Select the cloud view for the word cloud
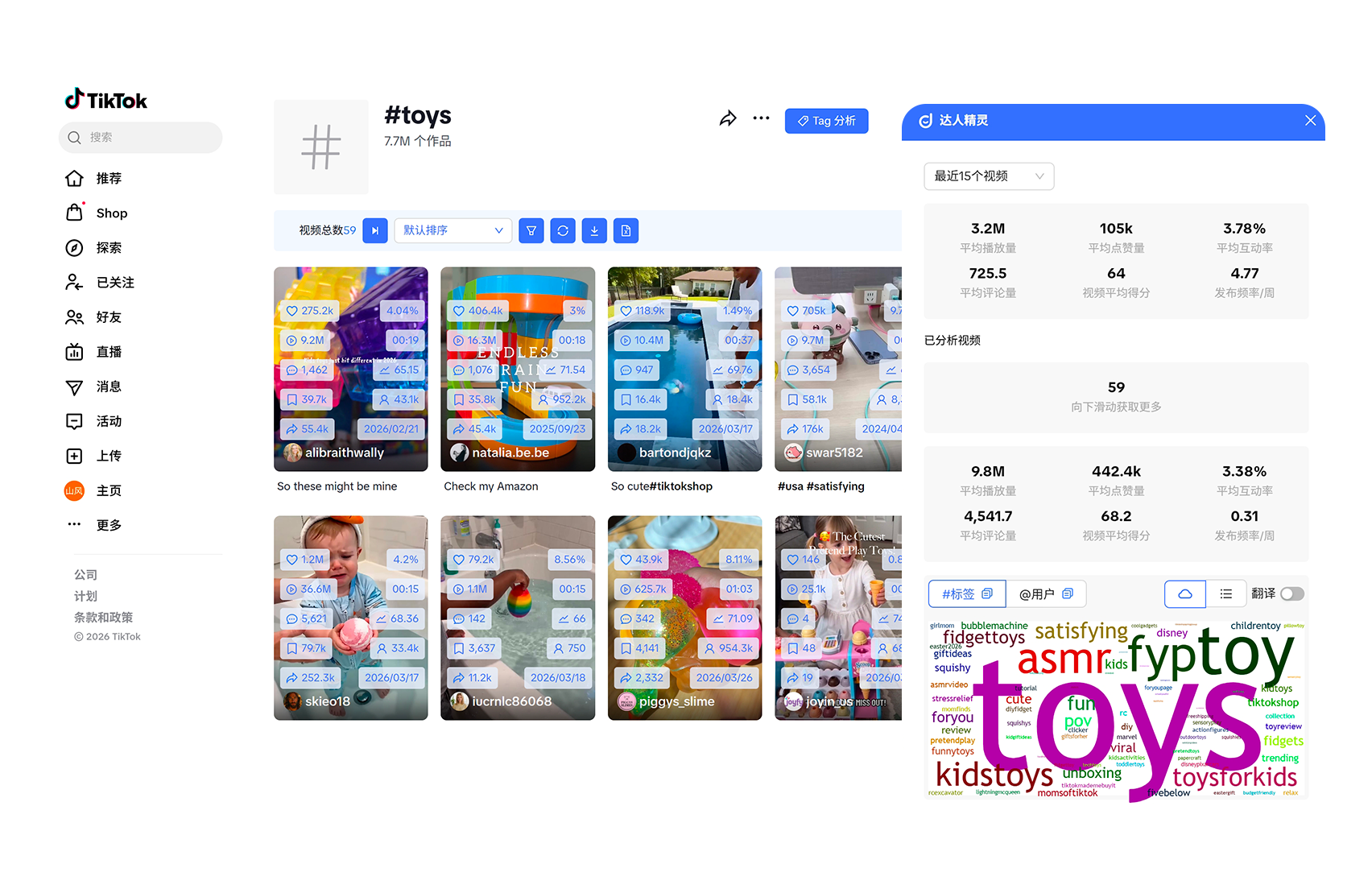Image resolution: width=1372 pixels, height=889 pixels. coord(1185,594)
